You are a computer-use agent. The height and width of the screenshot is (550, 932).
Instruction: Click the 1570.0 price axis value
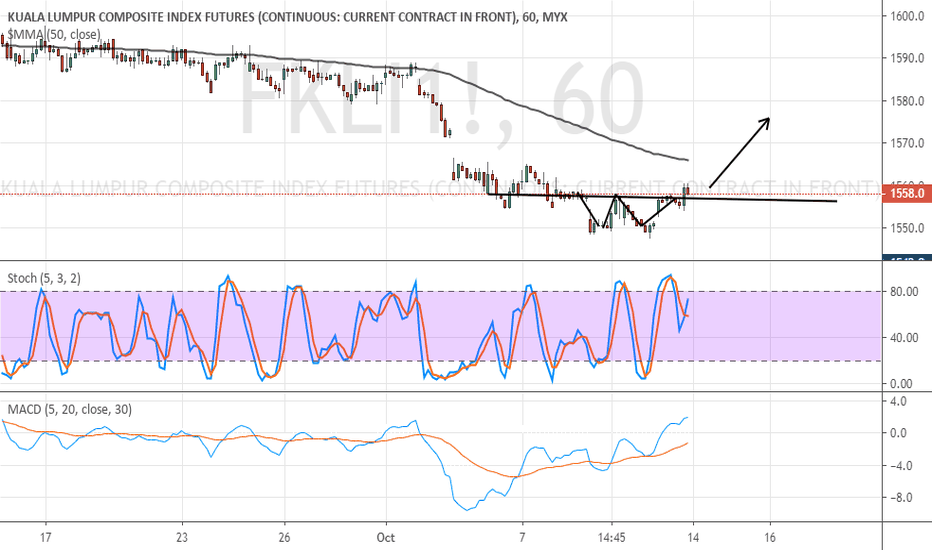click(x=907, y=143)
